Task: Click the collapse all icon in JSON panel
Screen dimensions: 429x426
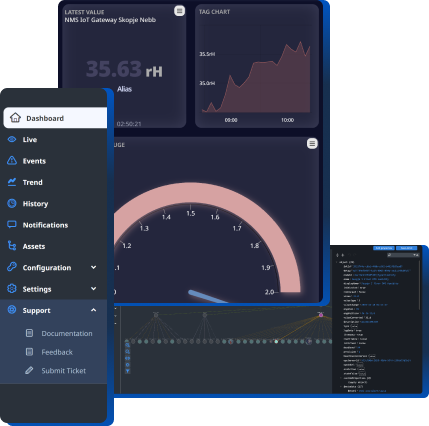Action: pyautogui.click(x=343, y=255)
